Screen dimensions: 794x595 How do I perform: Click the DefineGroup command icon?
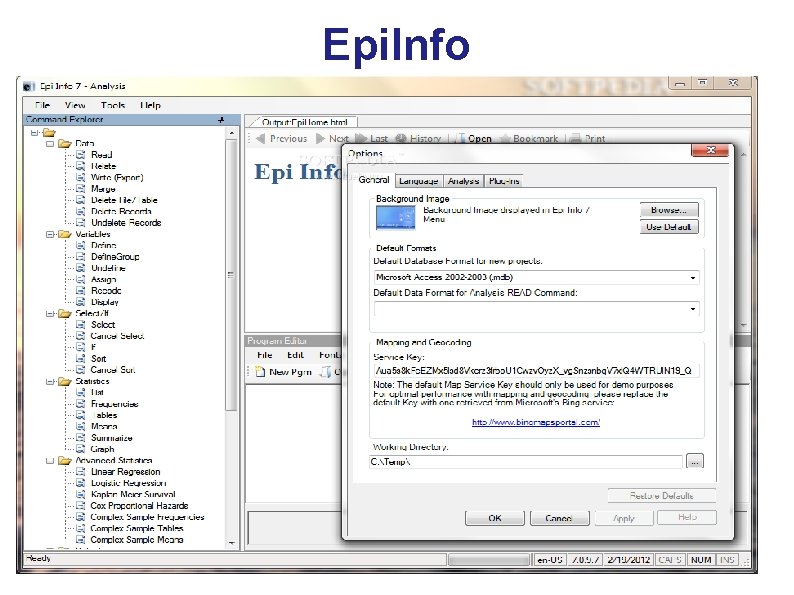pyautogui.click(x=80, y=257)
